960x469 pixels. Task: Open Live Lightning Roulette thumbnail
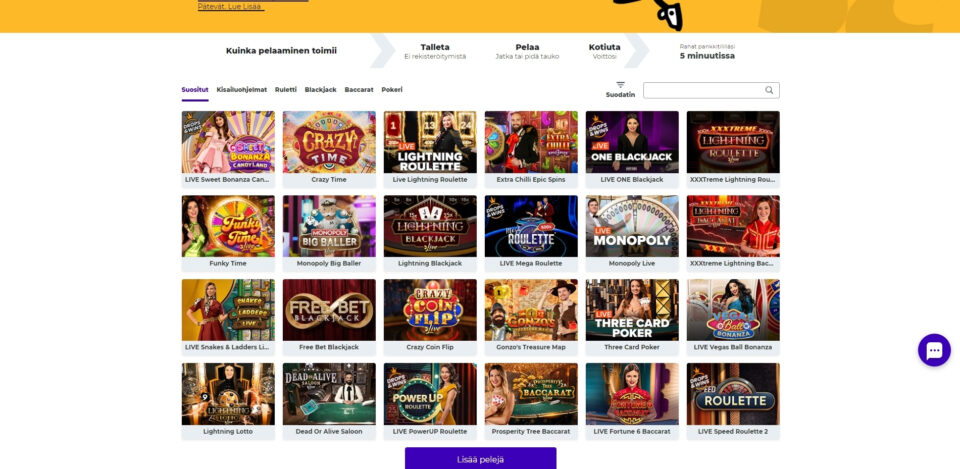click(430, 142)
